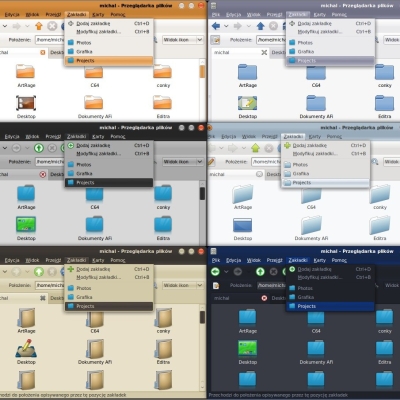Open Przejdź menu in black-titled gray window

(53, 136)
